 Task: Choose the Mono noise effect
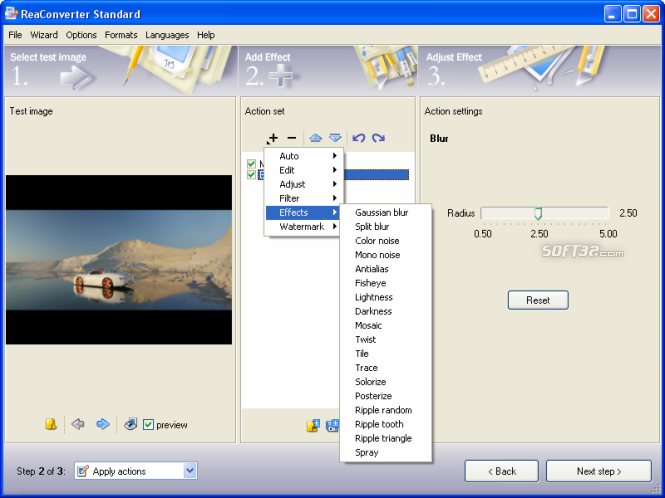(386, 255)
